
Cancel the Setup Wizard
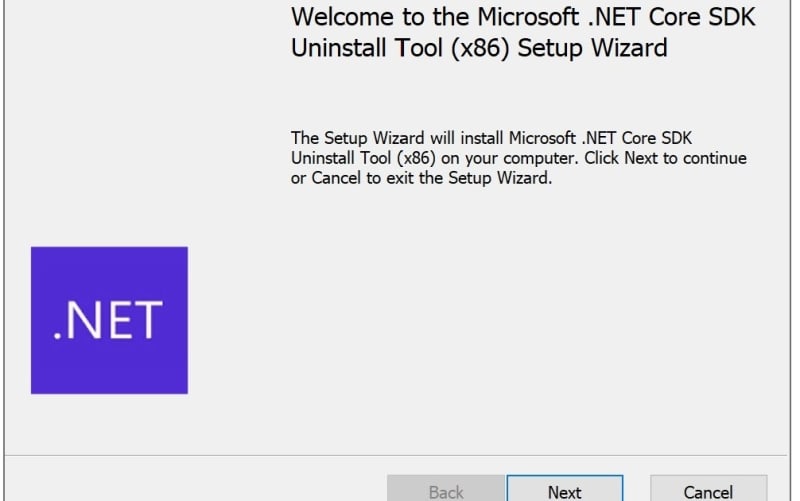(x=708, y=491)
